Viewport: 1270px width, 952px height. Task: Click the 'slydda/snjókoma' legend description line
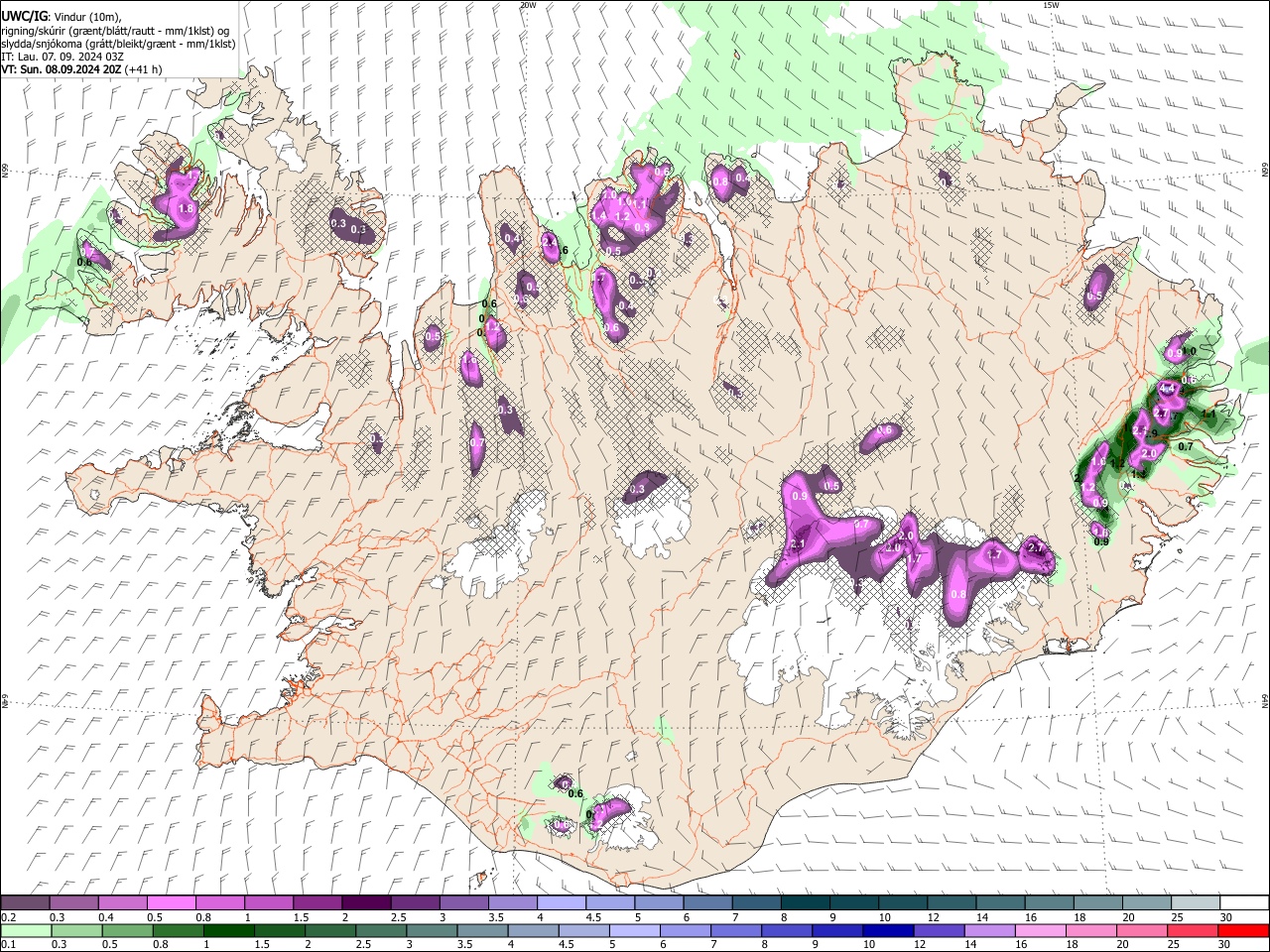click(118, 44)
